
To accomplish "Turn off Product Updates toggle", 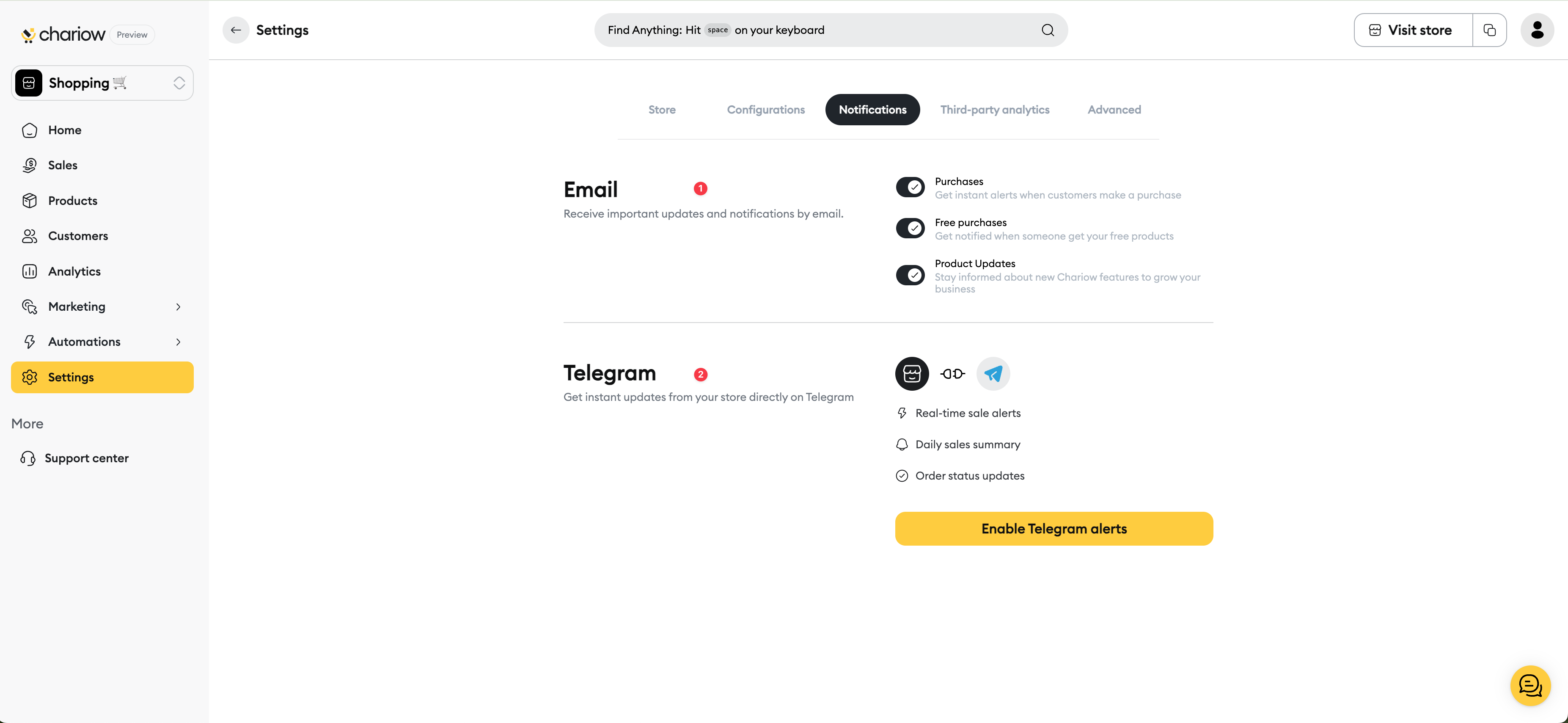I will pos(910,275).
